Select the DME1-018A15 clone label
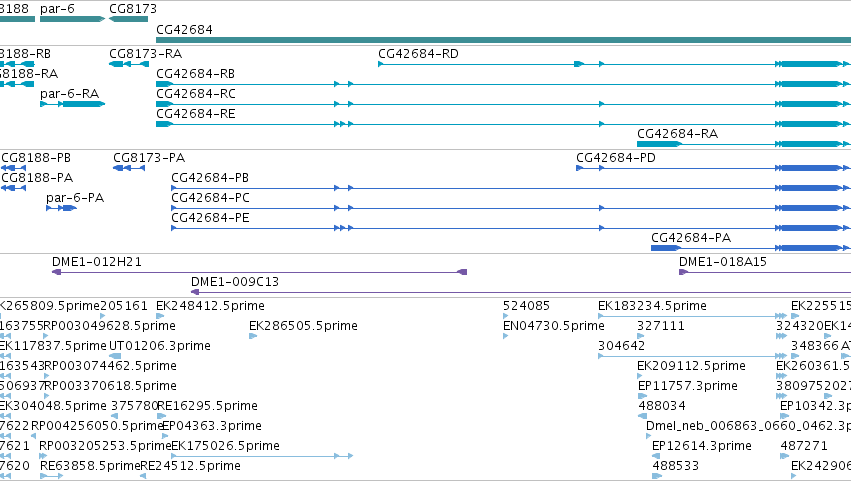Viewport: 851px width, 481px height. coord(722,262)
